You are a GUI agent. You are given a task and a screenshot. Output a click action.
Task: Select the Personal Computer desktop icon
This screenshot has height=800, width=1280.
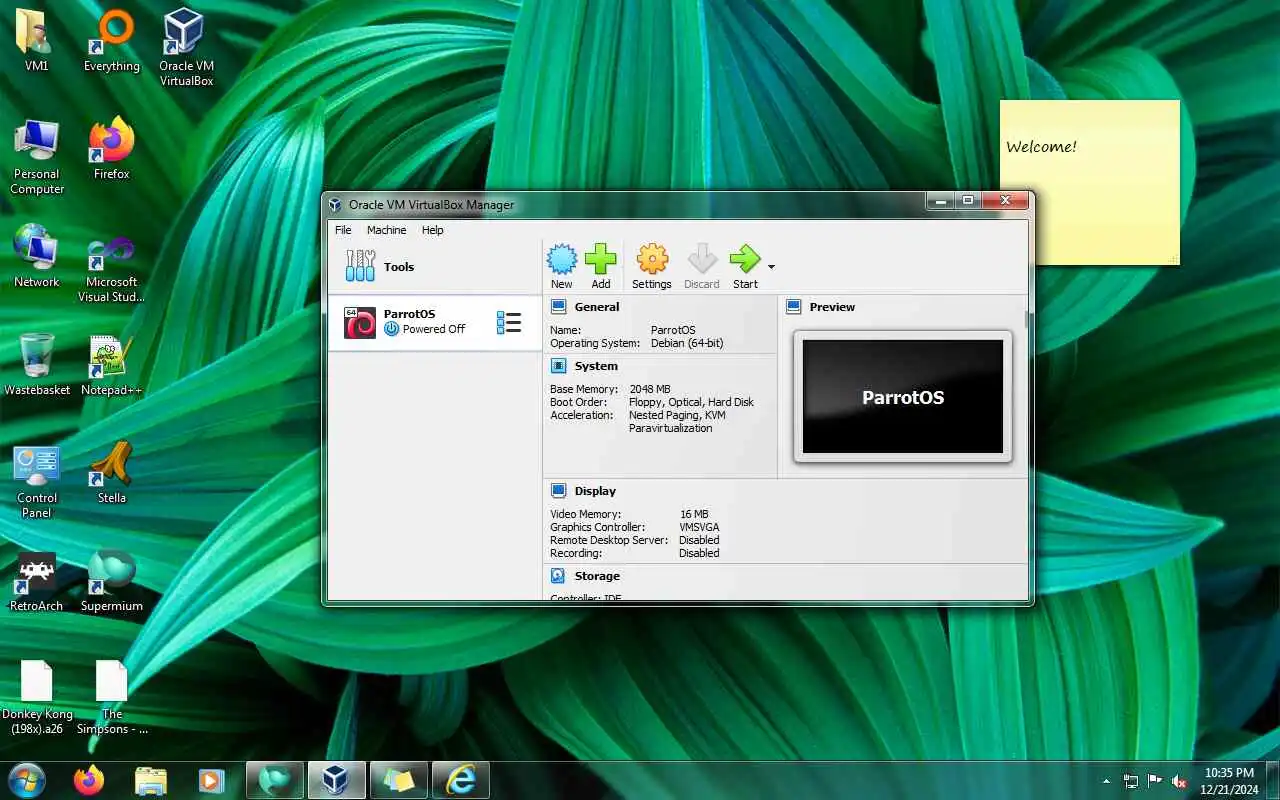pyautogui.click(x=37, y=156)
